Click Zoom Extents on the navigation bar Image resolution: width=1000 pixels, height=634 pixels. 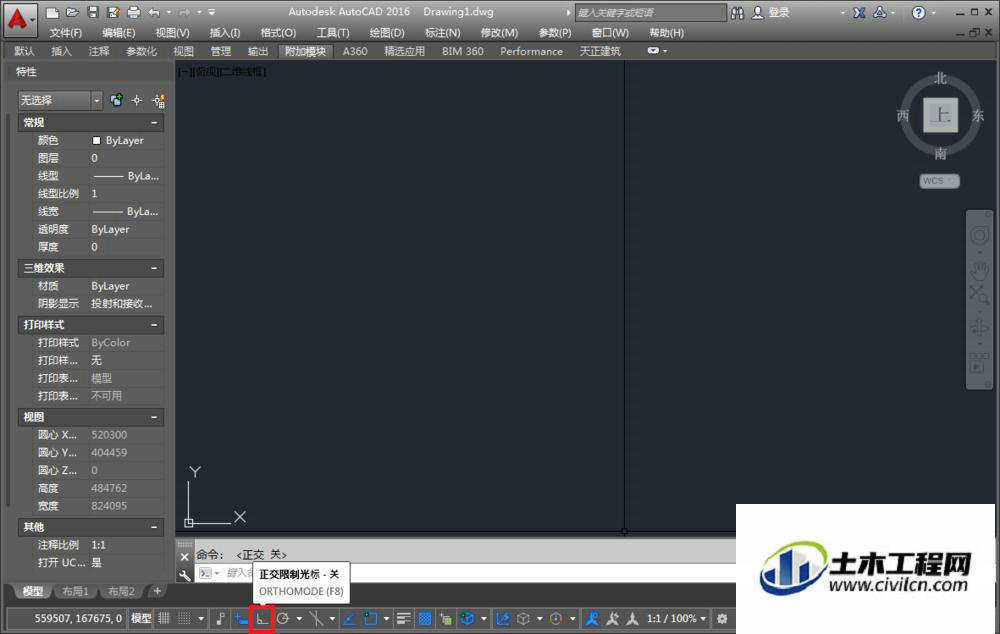[x=979, y=295]
